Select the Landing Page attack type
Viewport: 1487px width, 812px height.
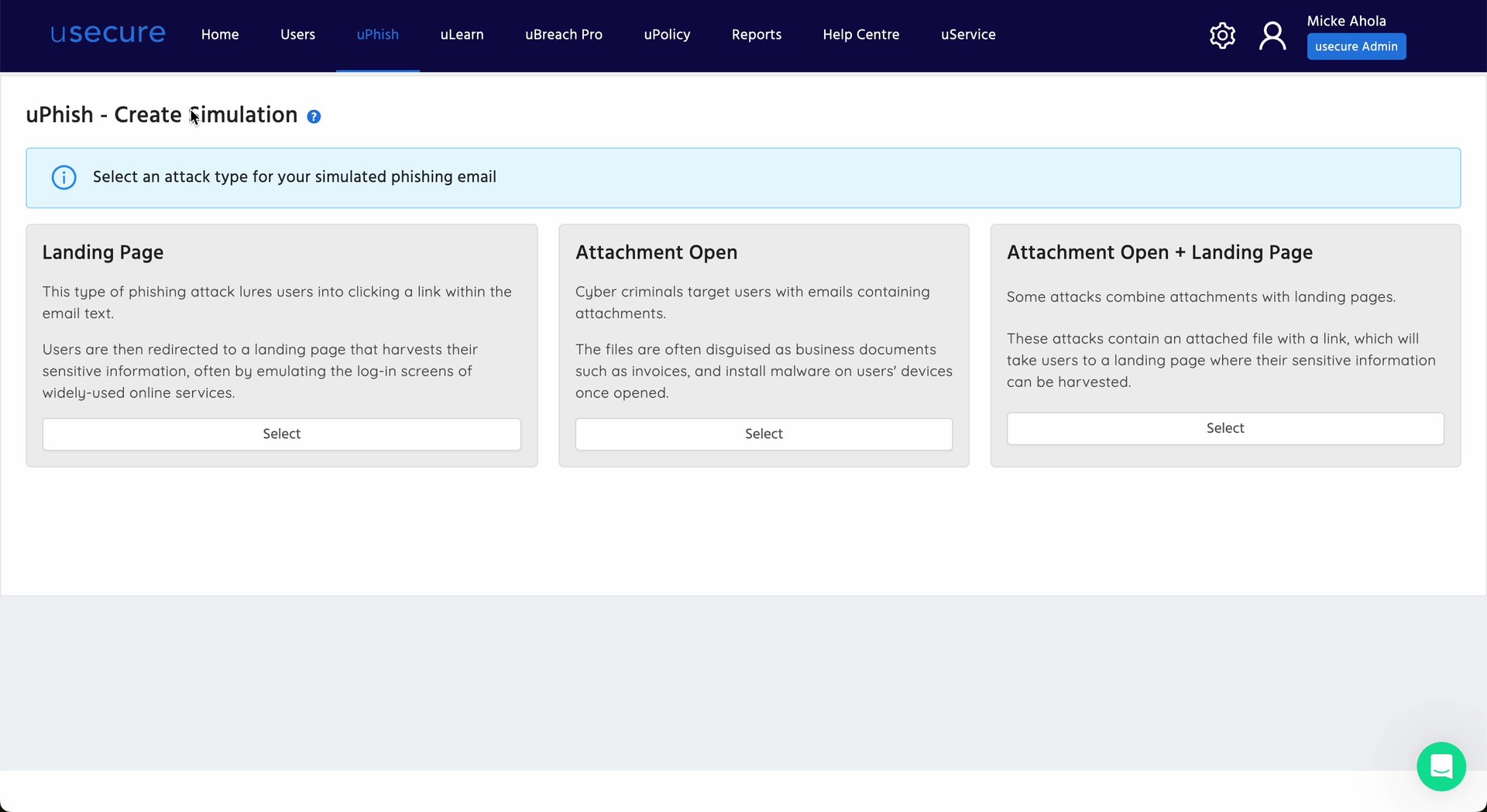tap(282, 434)
